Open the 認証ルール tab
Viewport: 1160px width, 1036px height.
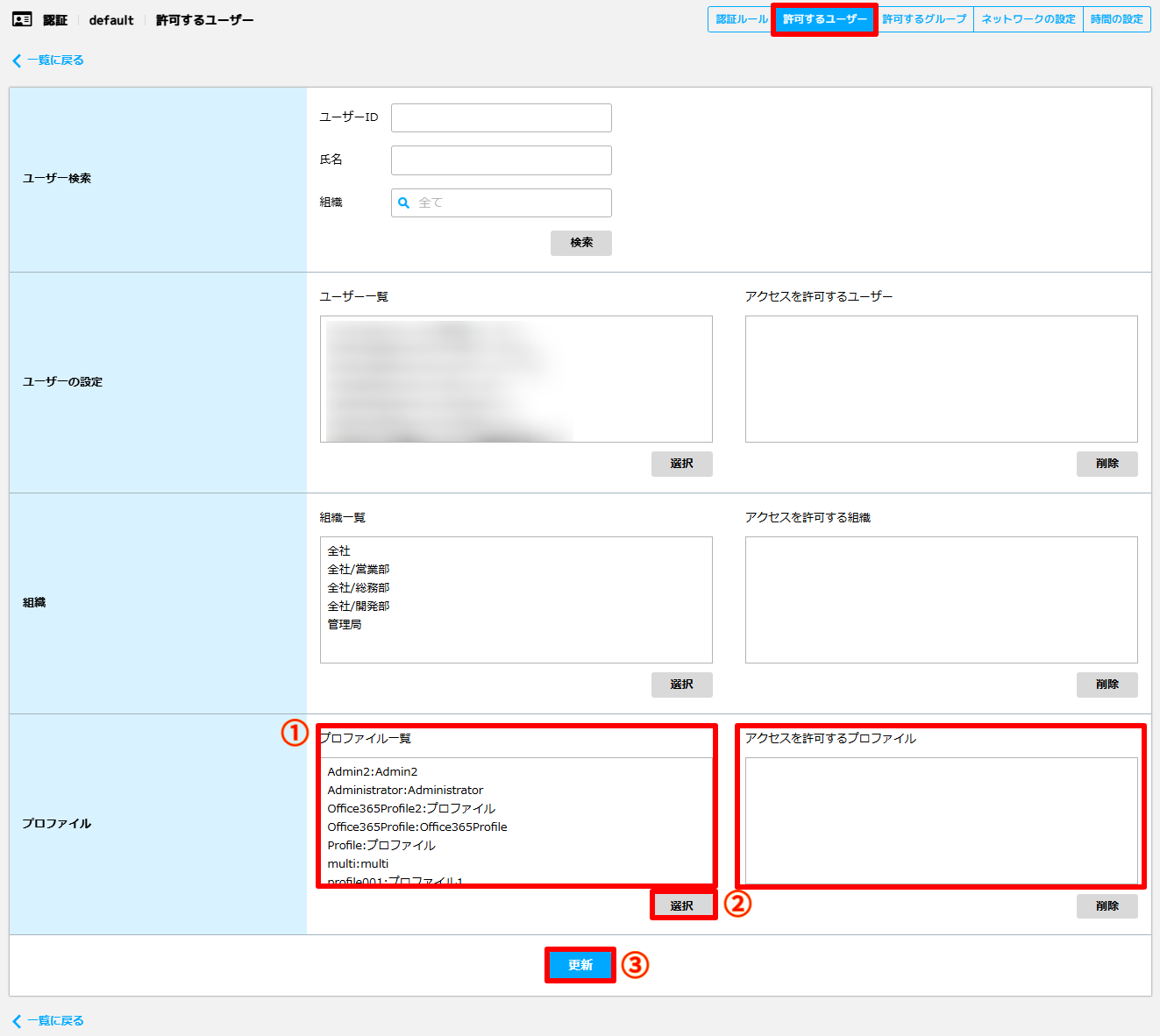click(741, 19)
